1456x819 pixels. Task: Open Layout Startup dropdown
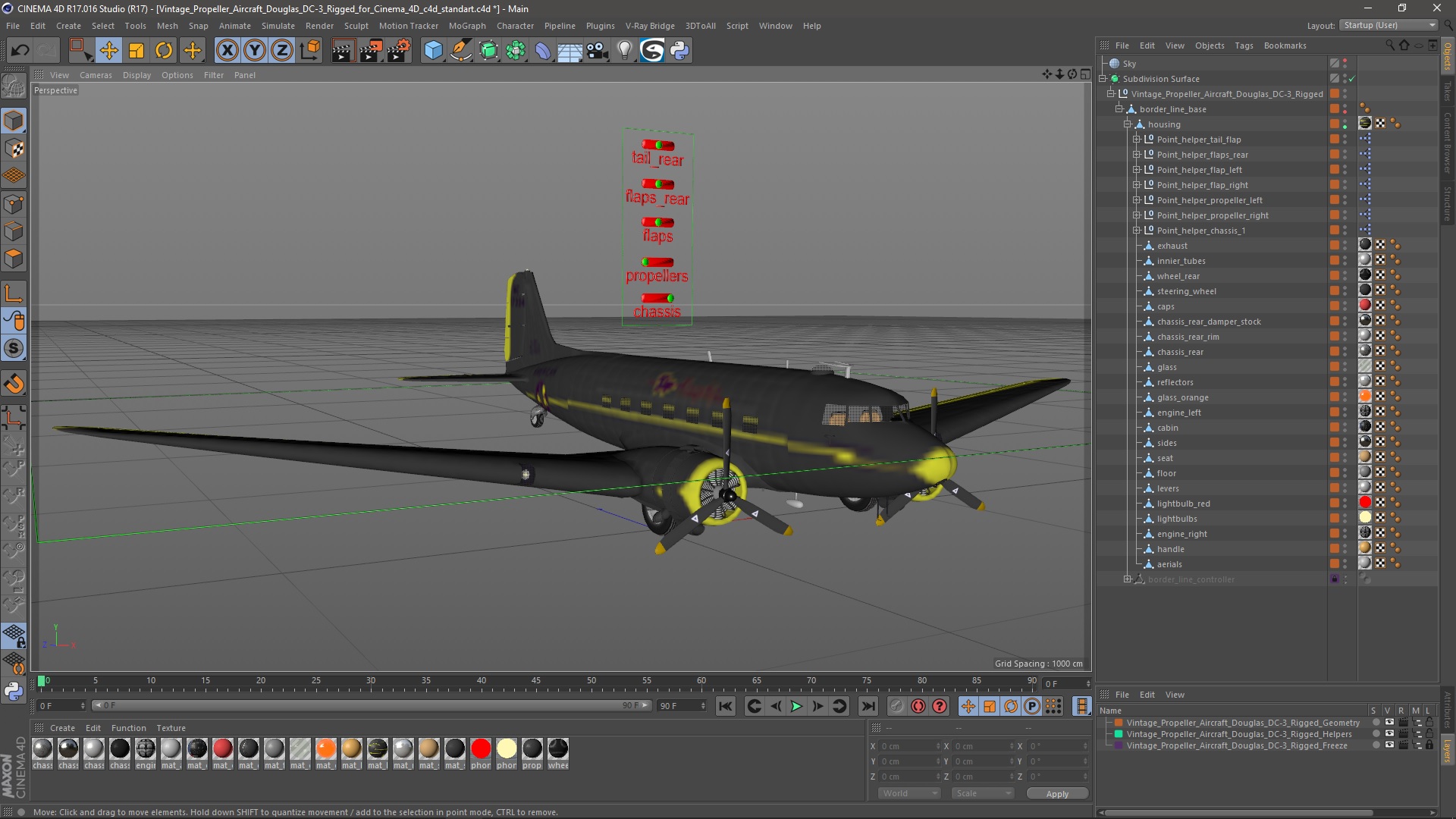coord(1389,25)
